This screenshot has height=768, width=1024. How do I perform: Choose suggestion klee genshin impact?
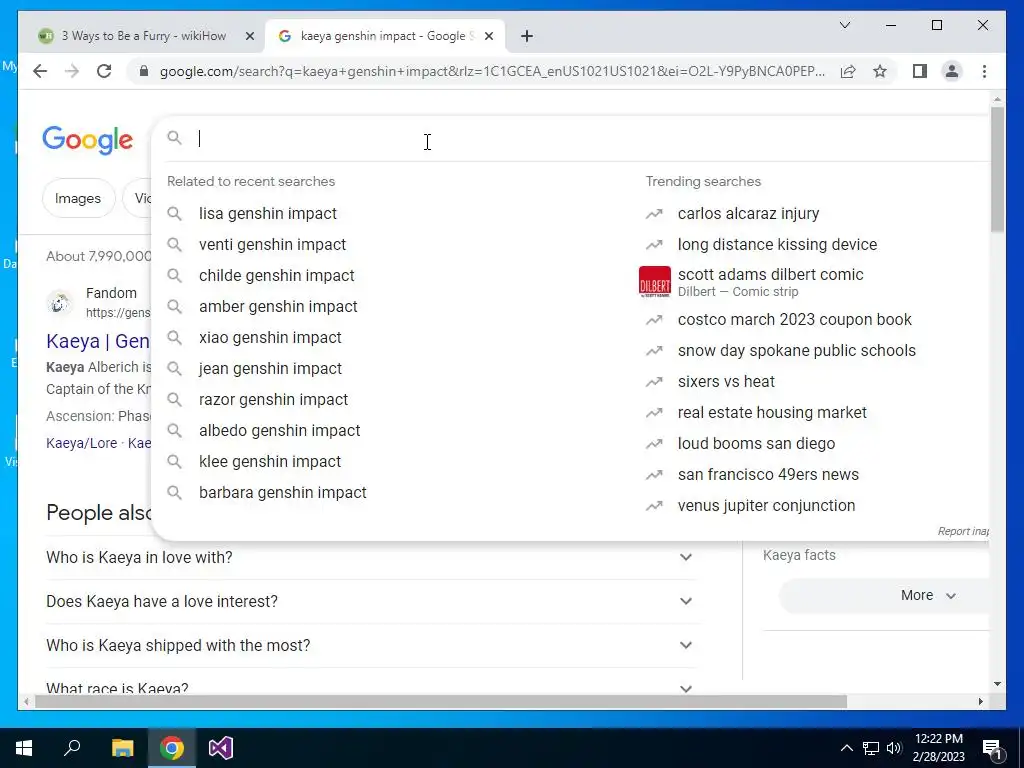point(270,462)
